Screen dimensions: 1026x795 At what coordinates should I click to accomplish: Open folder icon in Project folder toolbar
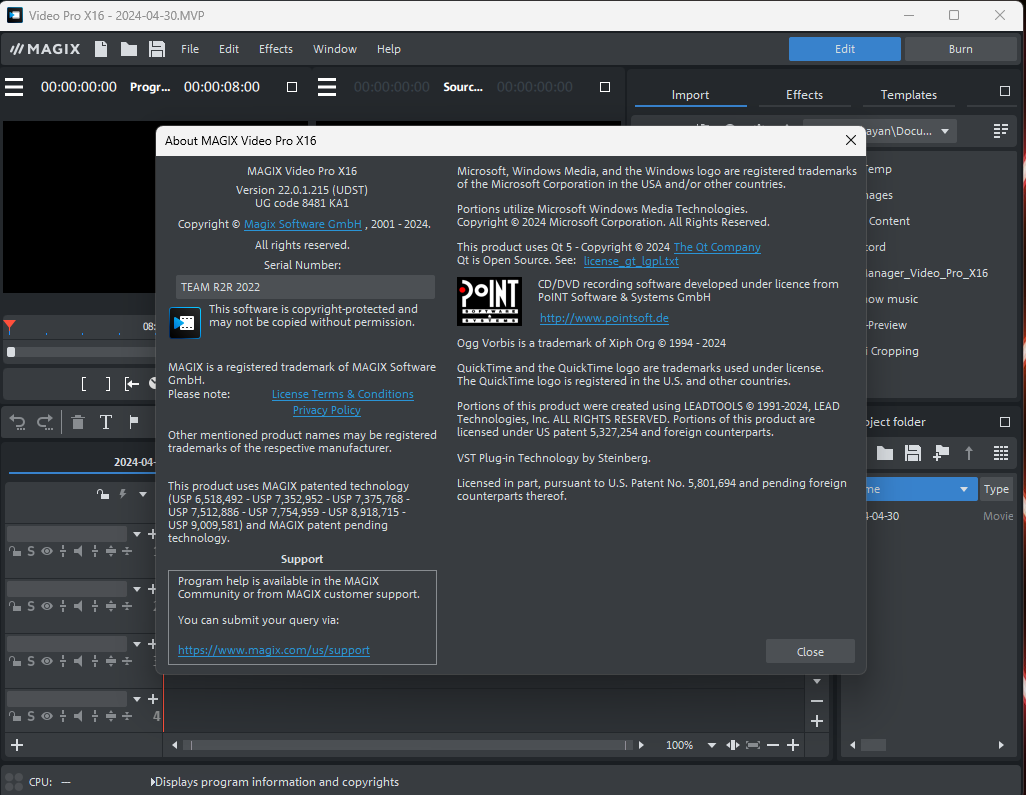[885, 453]
